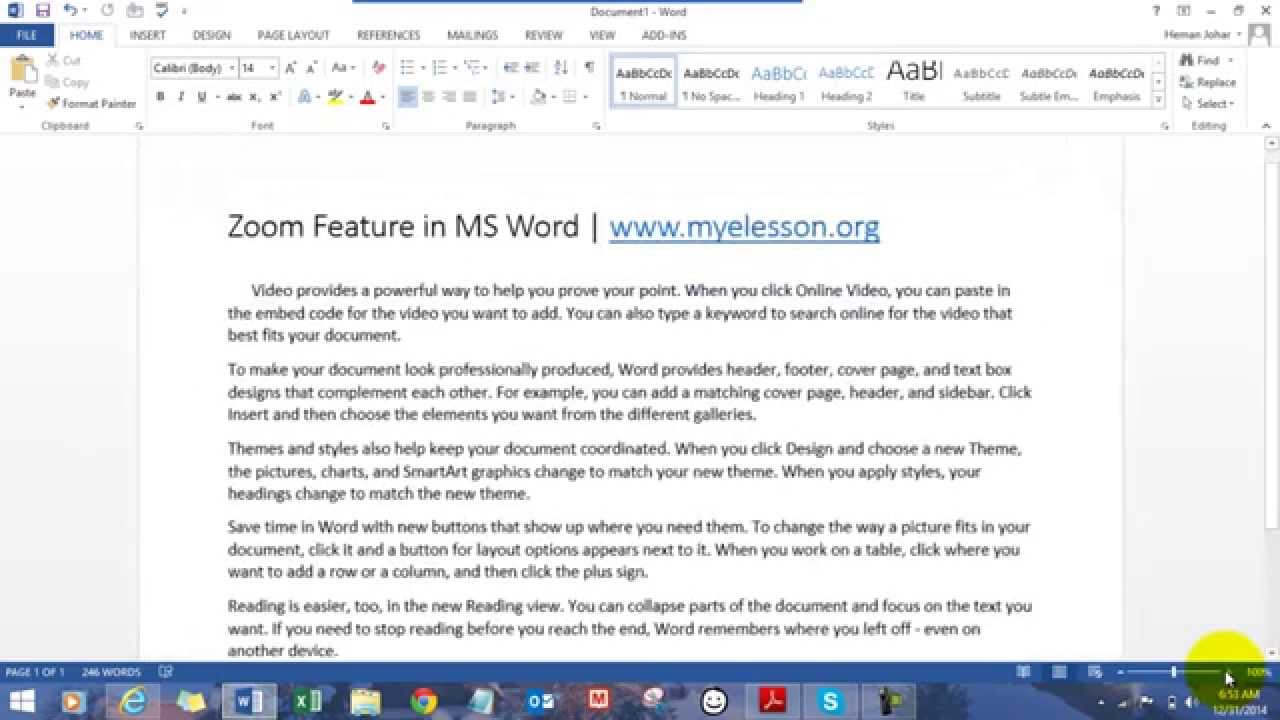Toggle superscript formatting
This screenshot has width=1280, height=720.
coord(275,97)
